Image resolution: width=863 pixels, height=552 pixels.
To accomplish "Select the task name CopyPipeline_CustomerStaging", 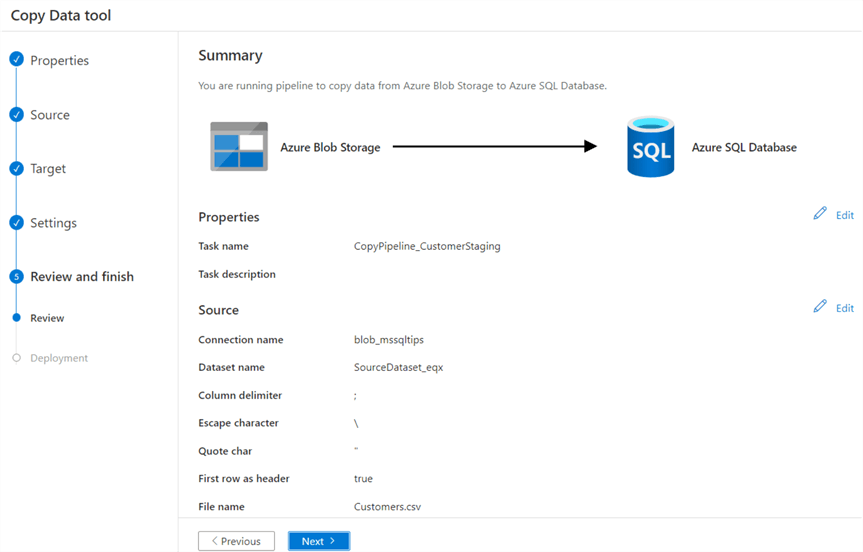I will pyautogui.click(x=427, y=246).
